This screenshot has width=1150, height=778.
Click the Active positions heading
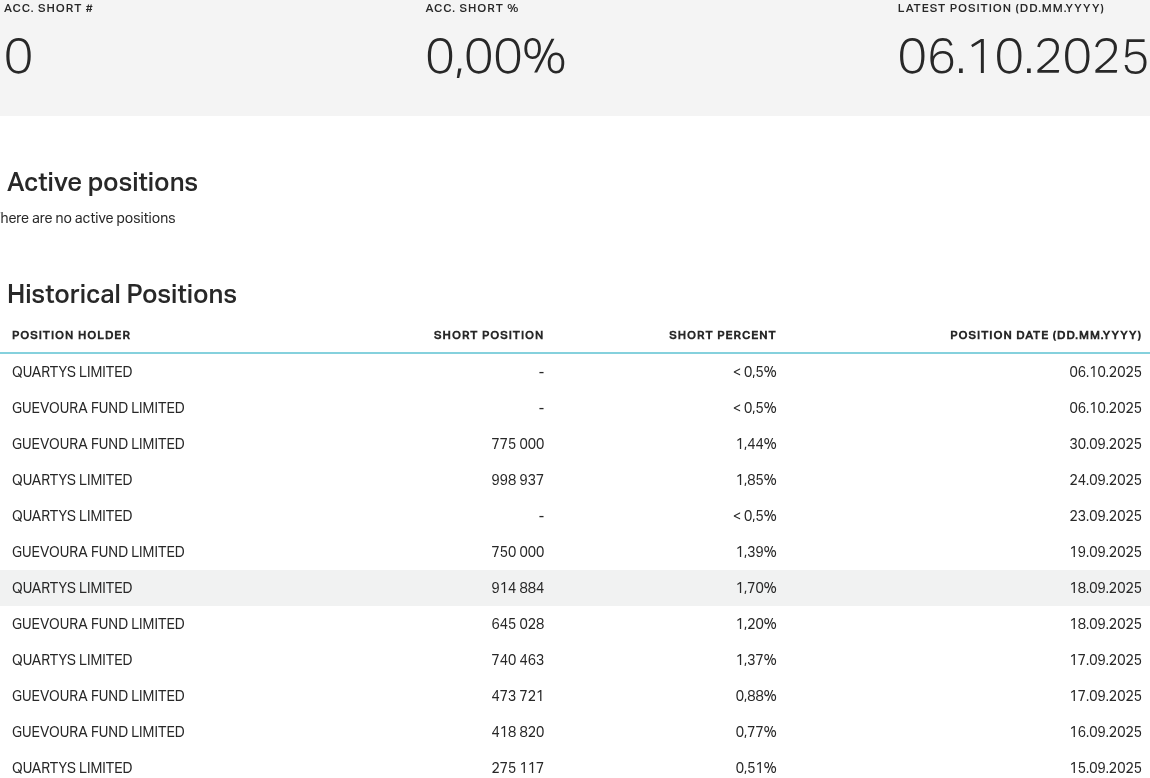102,183
